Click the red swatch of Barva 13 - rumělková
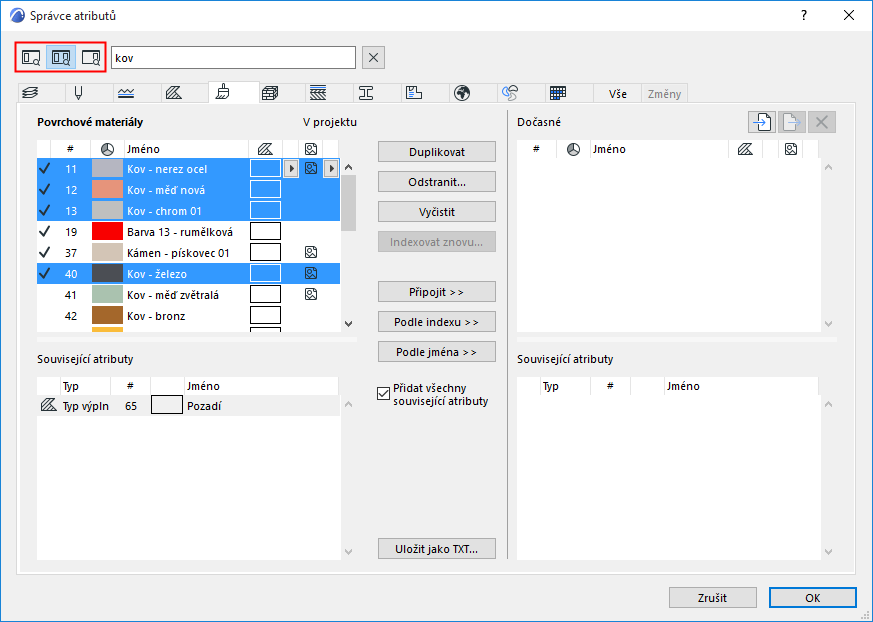Screen dimensions: 873x622 click(x=107, y=231)
